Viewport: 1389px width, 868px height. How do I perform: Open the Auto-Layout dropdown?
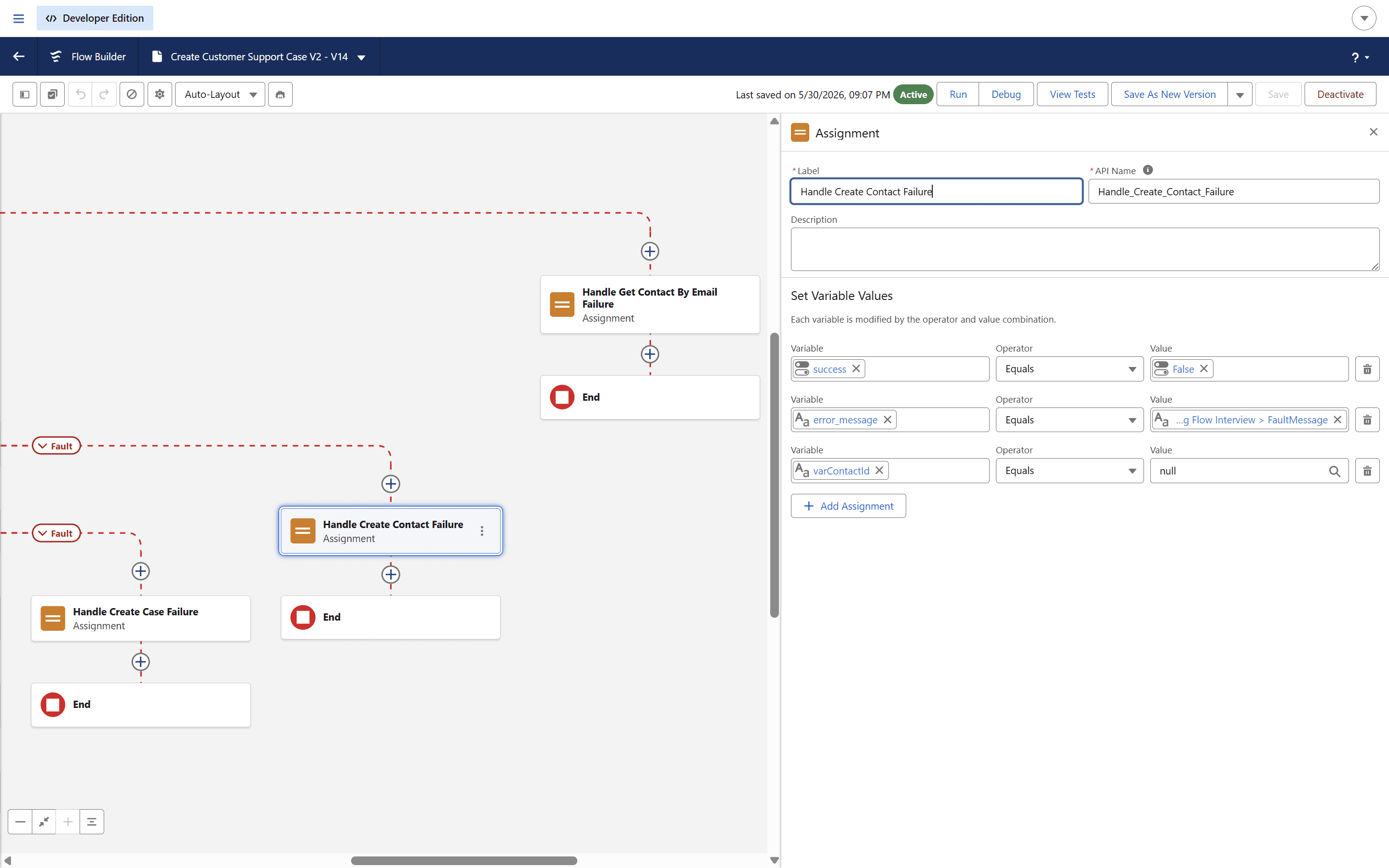coord(220,94)
